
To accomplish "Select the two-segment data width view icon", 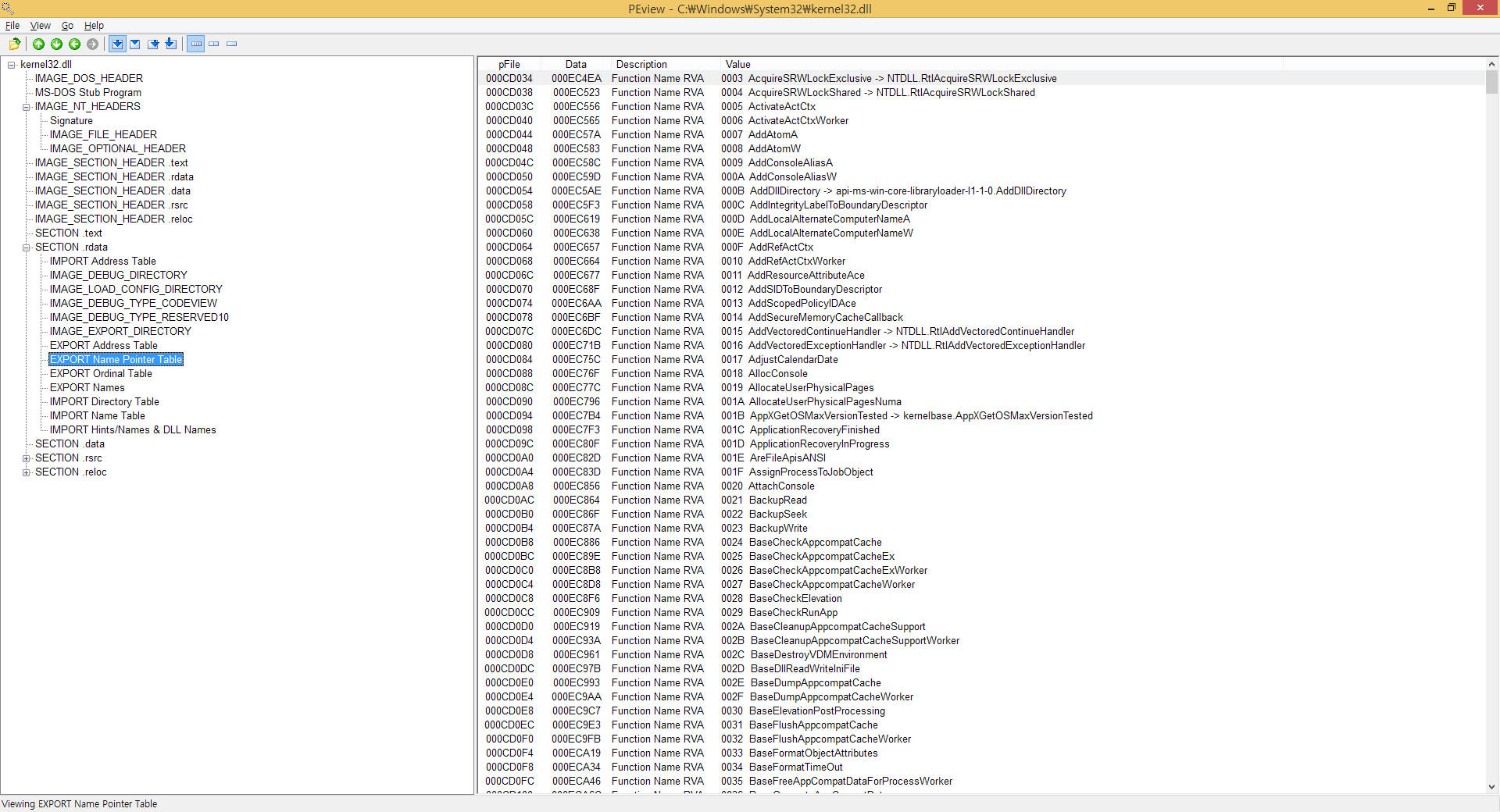I will [x=214, y=44].
